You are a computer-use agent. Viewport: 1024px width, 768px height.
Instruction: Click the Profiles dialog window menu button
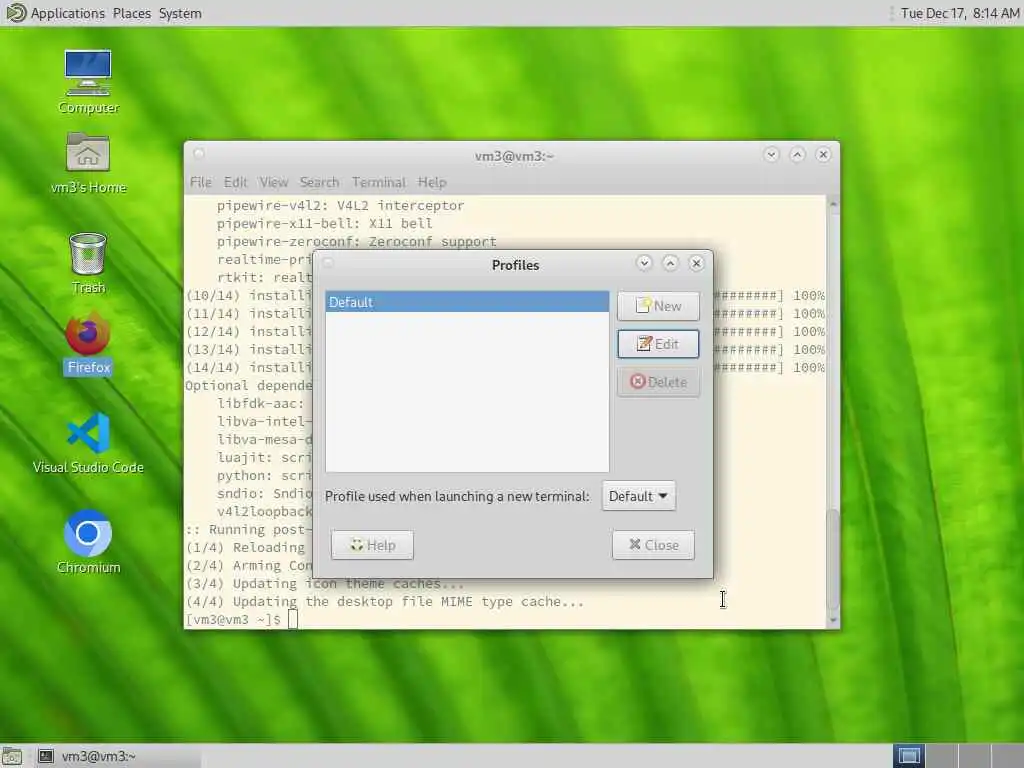click(328, 263)
